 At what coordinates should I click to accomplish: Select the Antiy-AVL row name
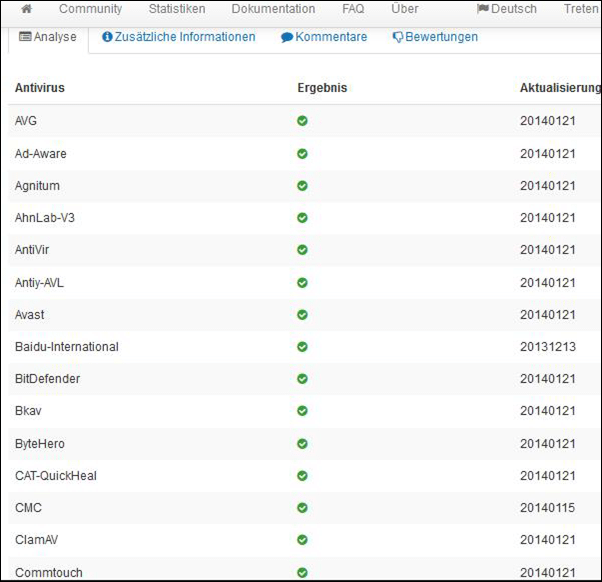[x=39, y=283]
